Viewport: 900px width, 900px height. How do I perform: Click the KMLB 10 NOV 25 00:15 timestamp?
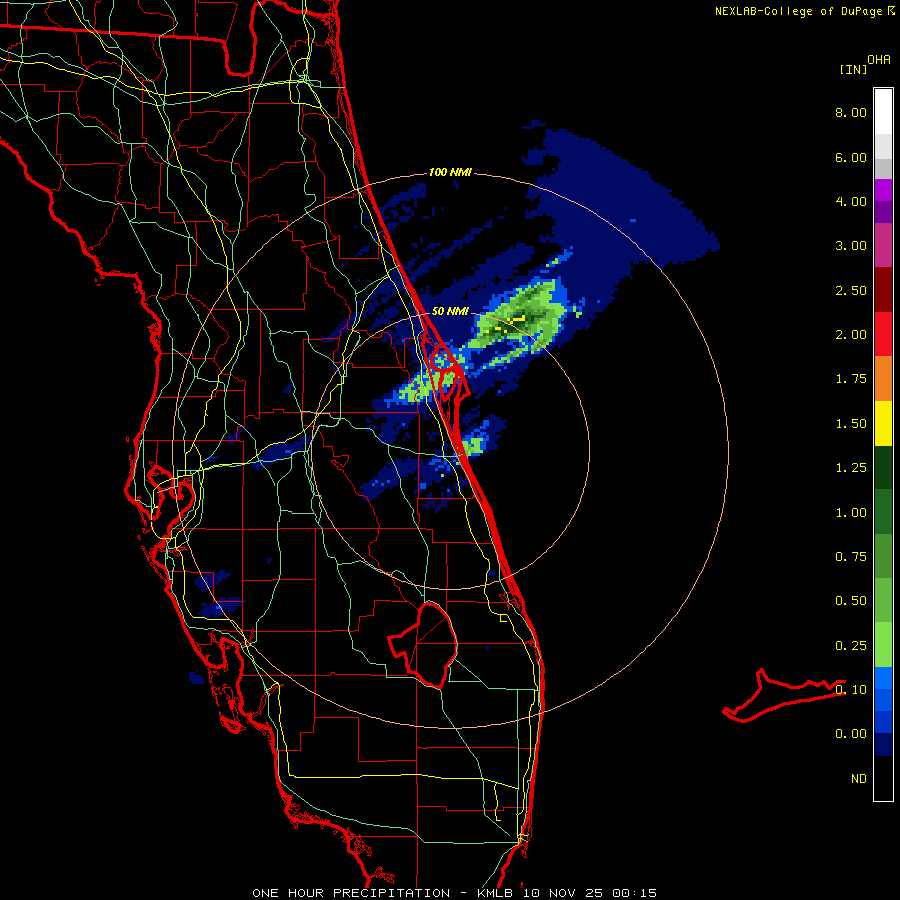pyautogui.click(x=567, y=893)
